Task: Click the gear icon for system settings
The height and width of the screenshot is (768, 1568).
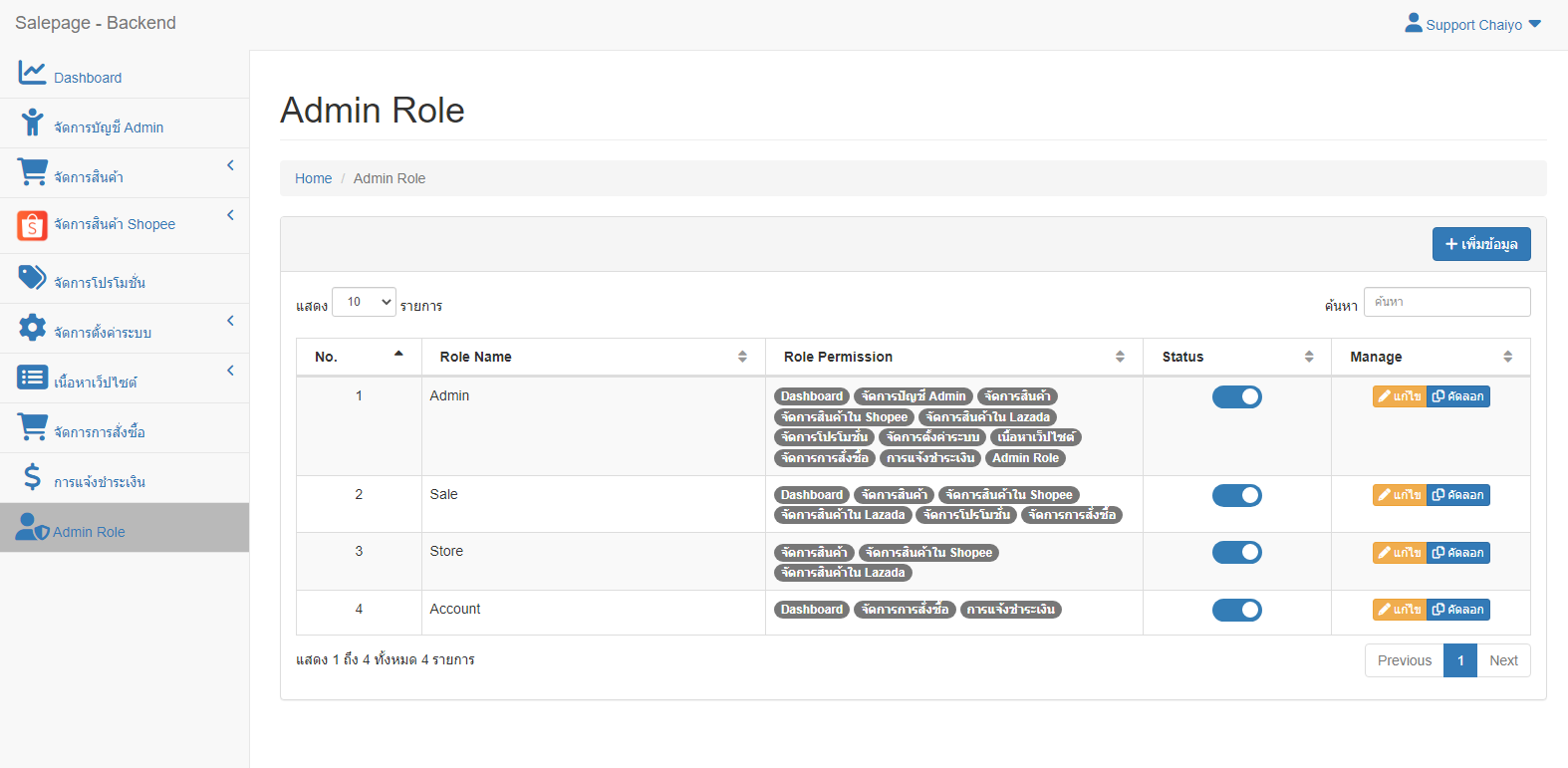Action: pyautogui.click(x=32, y=328)
